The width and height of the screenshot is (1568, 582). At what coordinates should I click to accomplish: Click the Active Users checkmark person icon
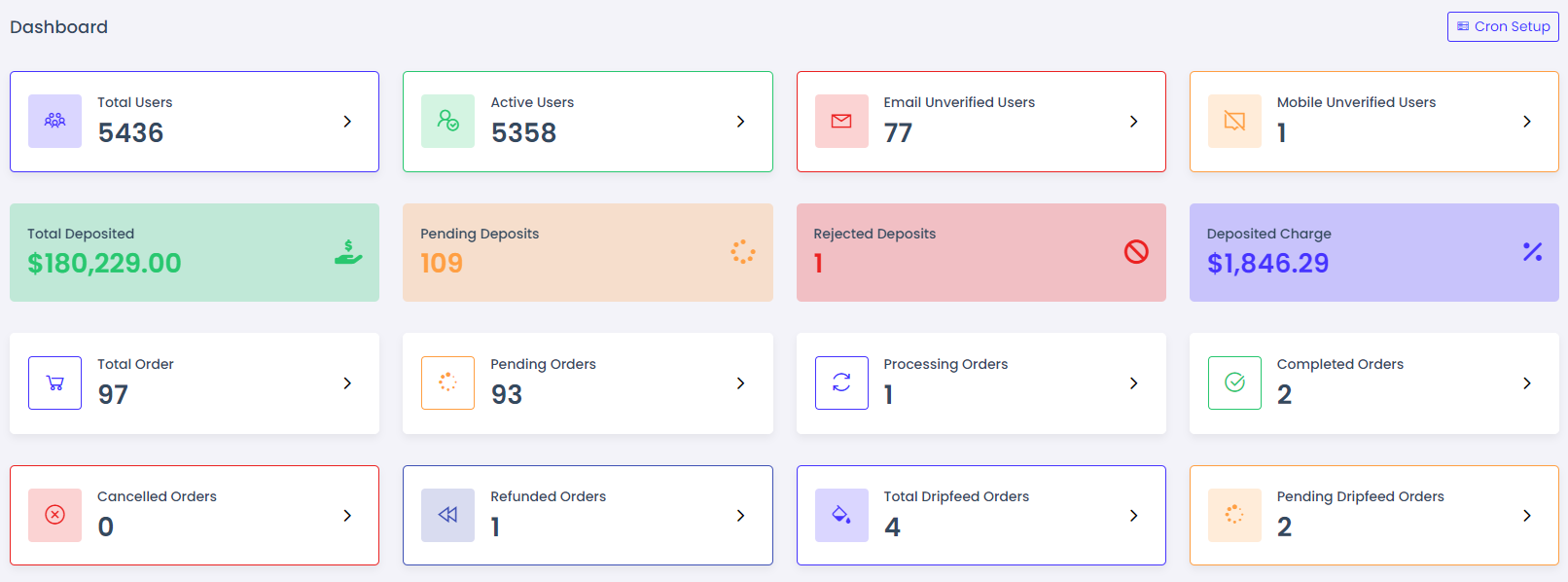pos(447,121)
